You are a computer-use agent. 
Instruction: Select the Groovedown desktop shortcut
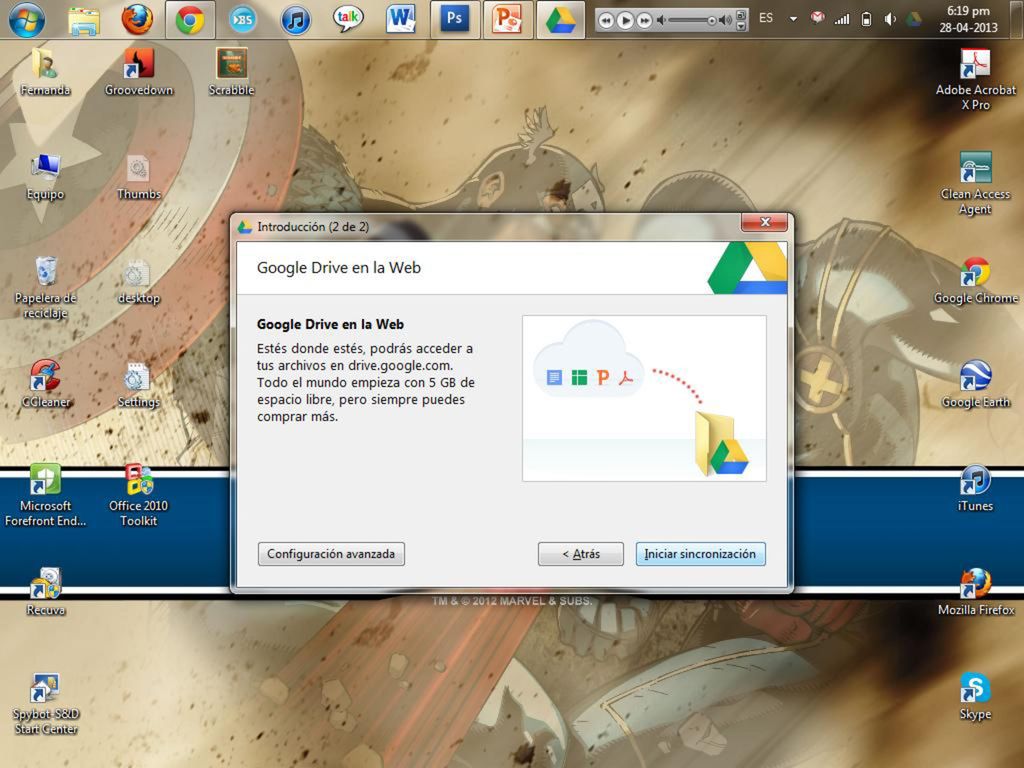point(139,72)
